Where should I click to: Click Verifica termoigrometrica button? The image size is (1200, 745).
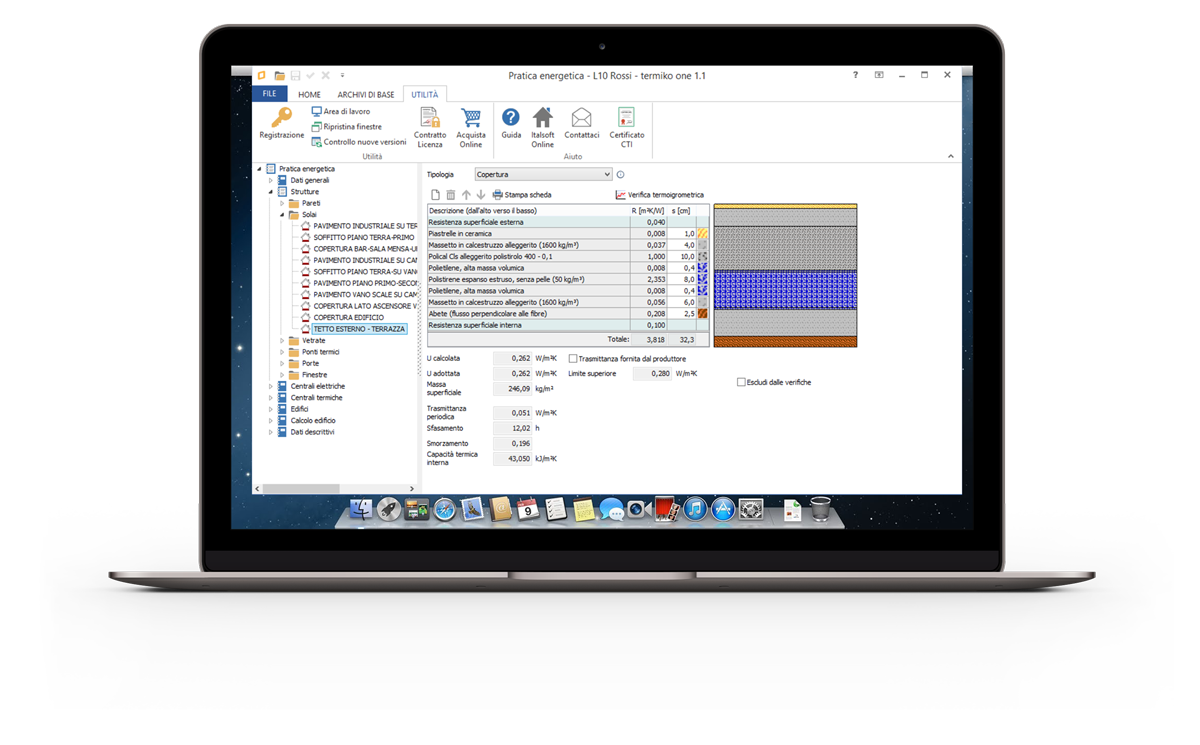click(660, 195)
